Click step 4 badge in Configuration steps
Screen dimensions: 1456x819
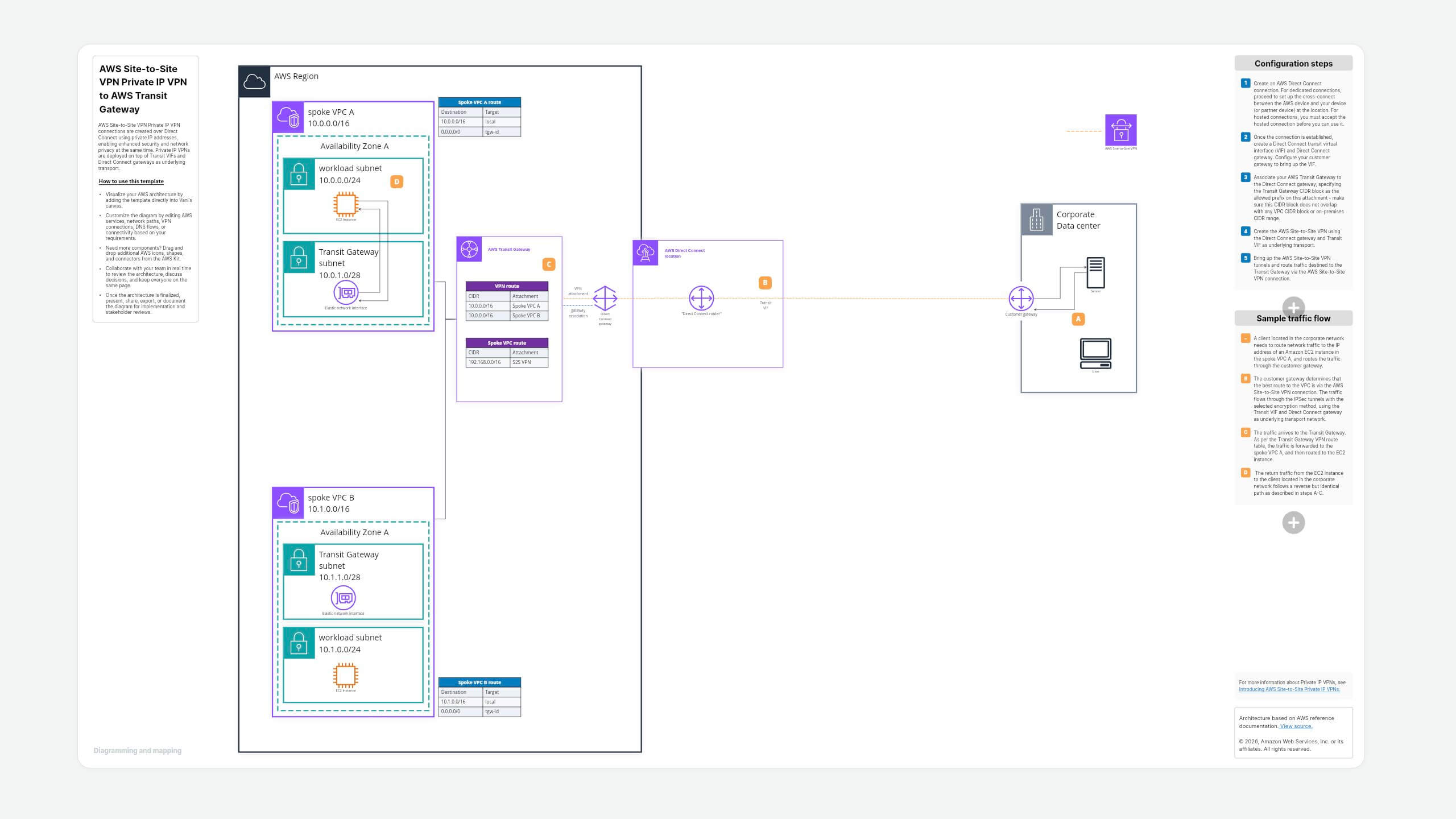point(1246,231)
